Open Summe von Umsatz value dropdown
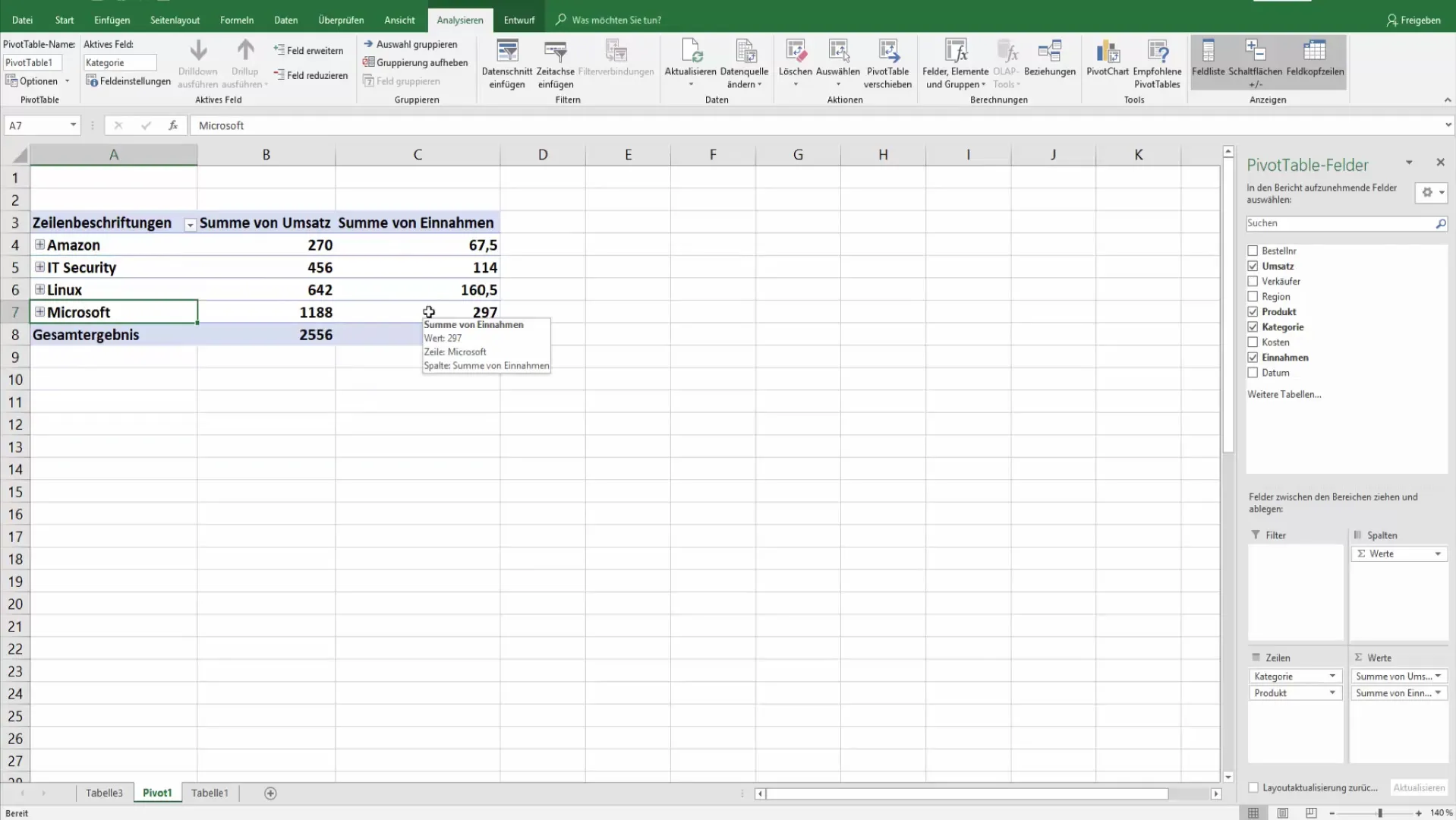The image size is (1456, 820). tap(1438, 676)
